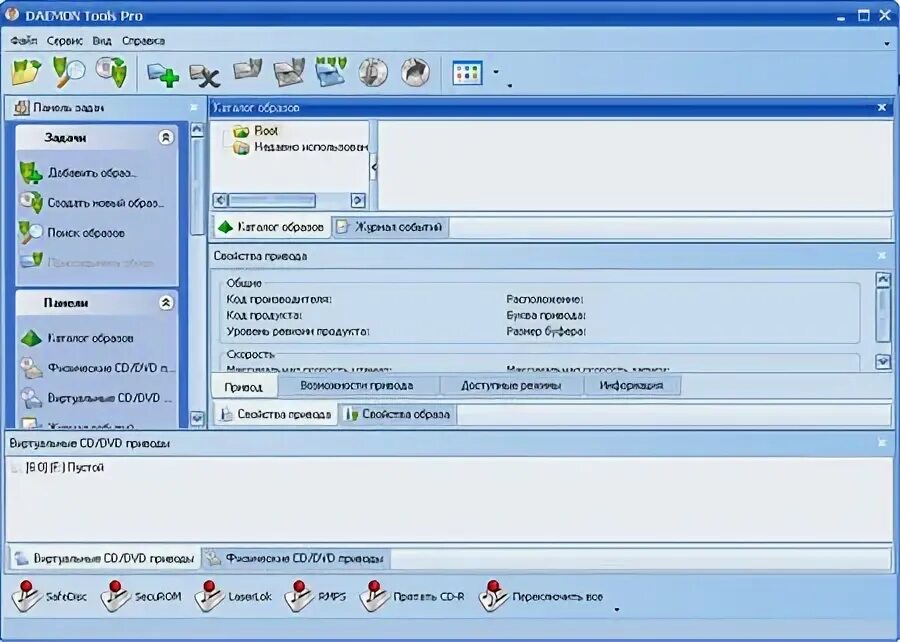The width and height of the screenshot is (900, 642).
Task: Select the Информация tab
Action: [x=631, y=386]
